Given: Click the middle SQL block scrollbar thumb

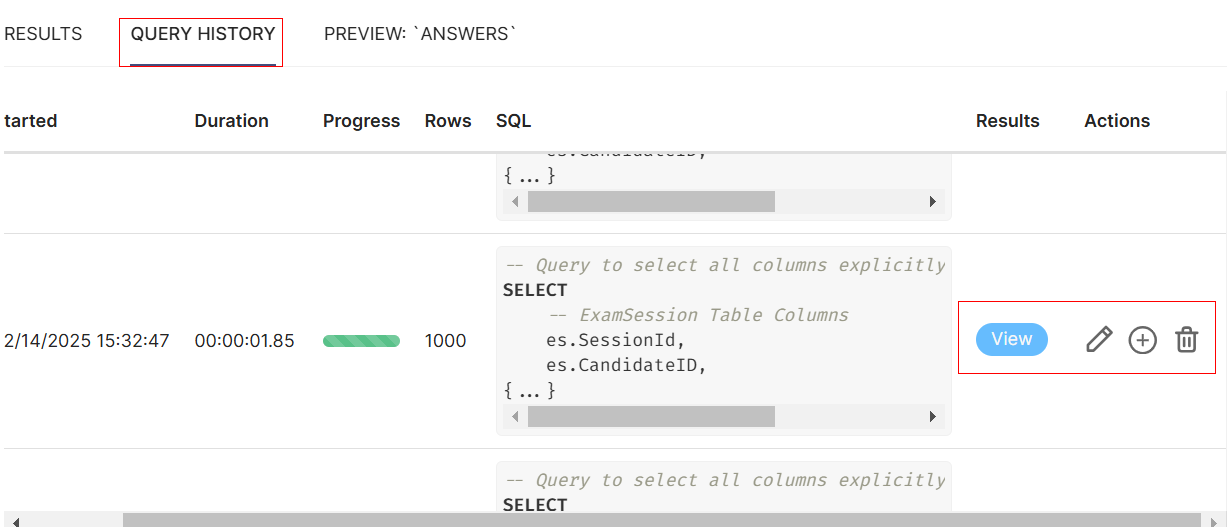Looking at the screenshot, I should coord(650,416).
